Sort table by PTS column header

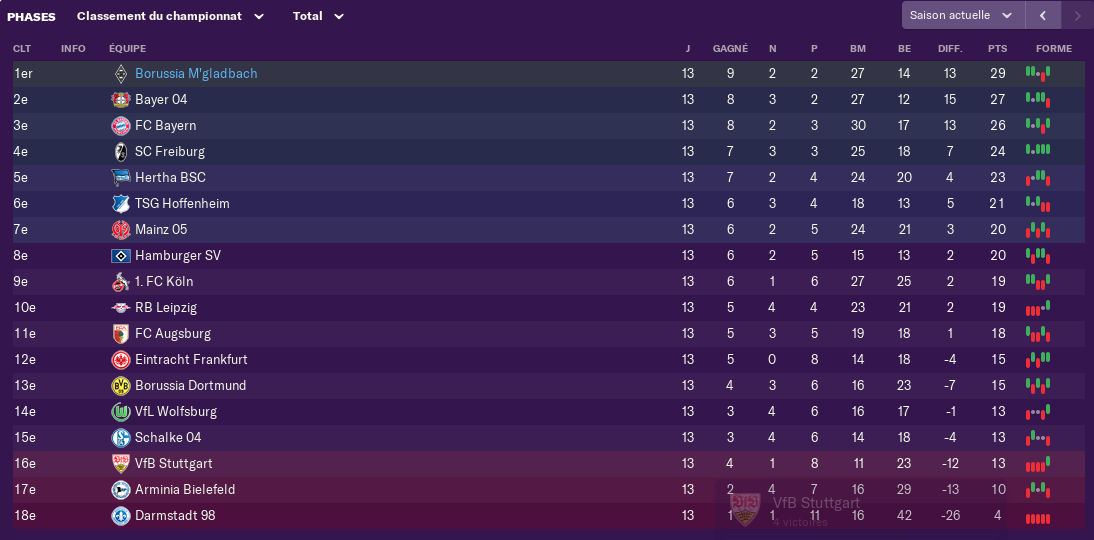tap(998, 49)
